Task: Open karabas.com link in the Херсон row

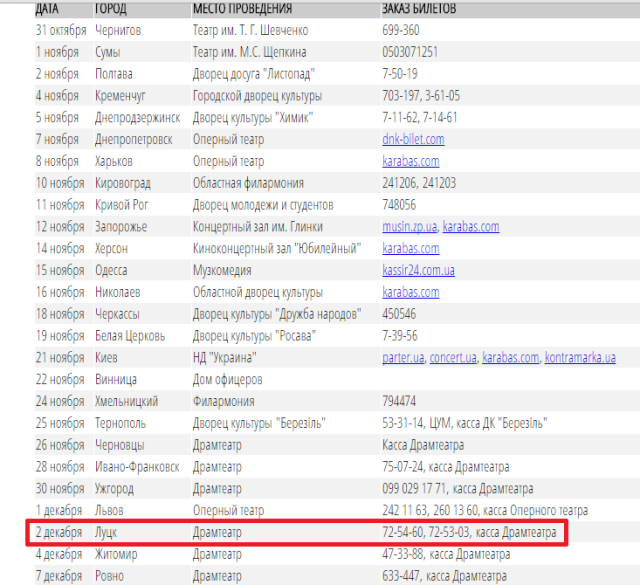Action: coord(410,248)
